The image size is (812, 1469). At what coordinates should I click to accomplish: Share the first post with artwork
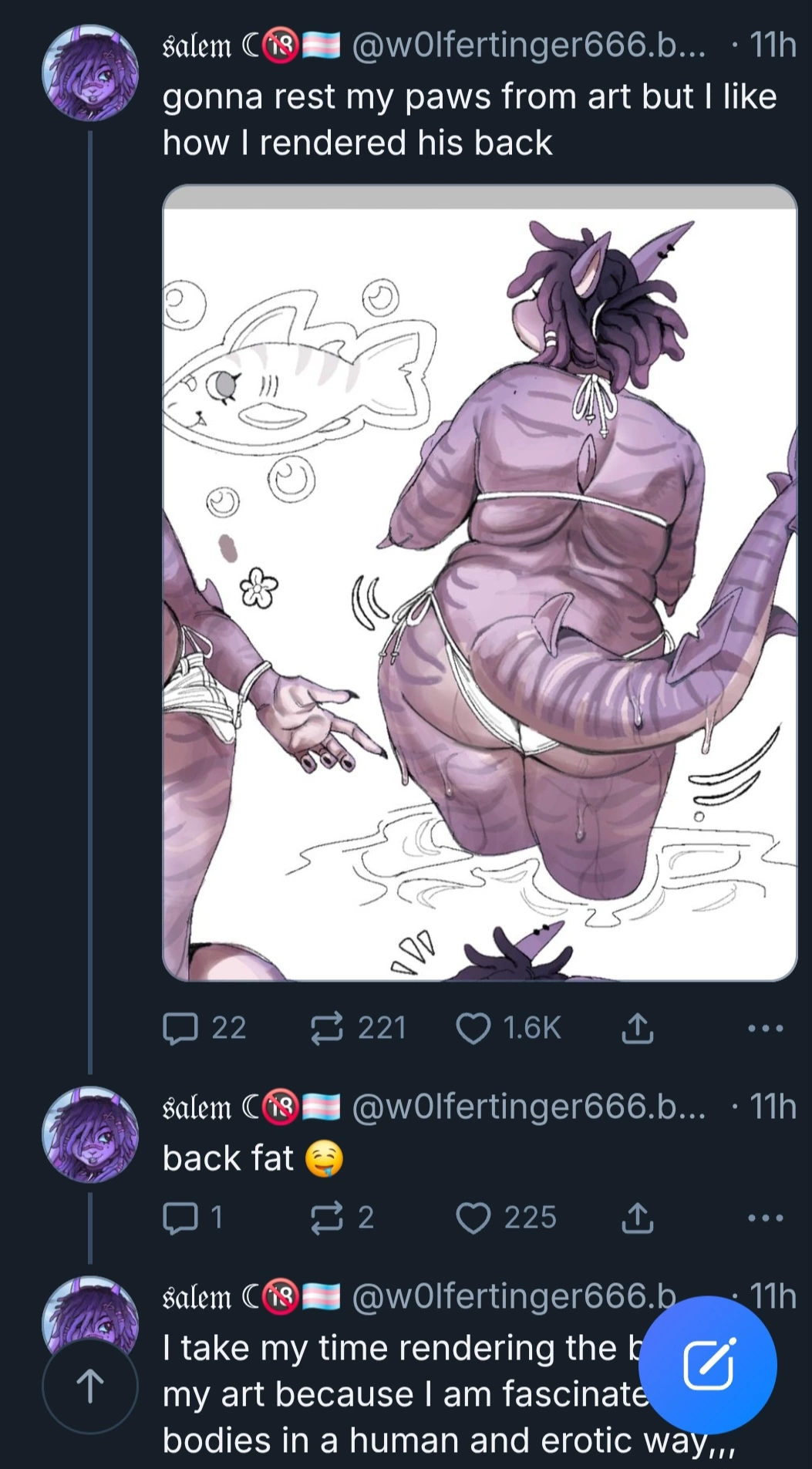pyautogui.click(x=637, y=1028)
